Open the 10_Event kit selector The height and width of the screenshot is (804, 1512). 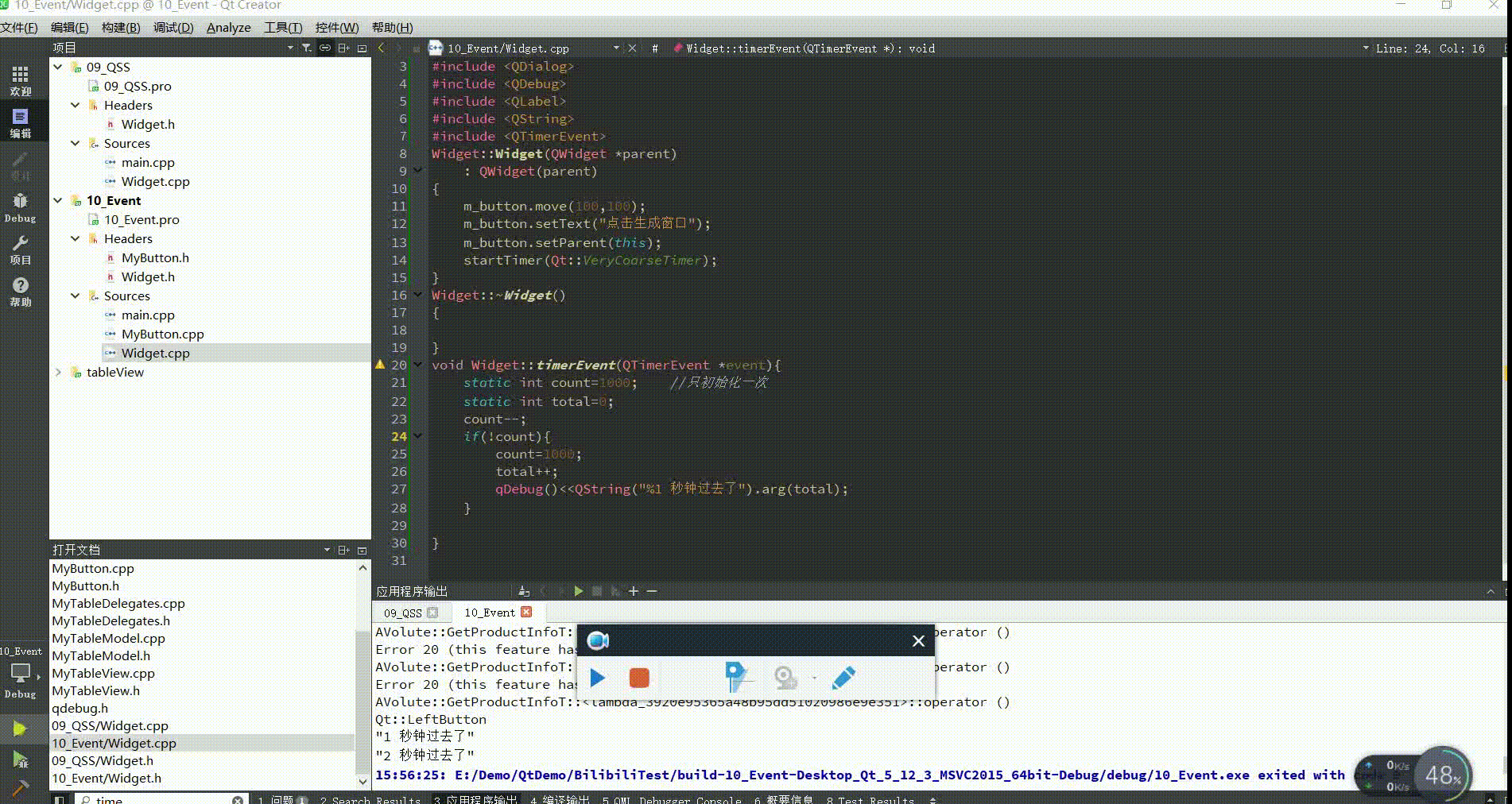(21, 672)
